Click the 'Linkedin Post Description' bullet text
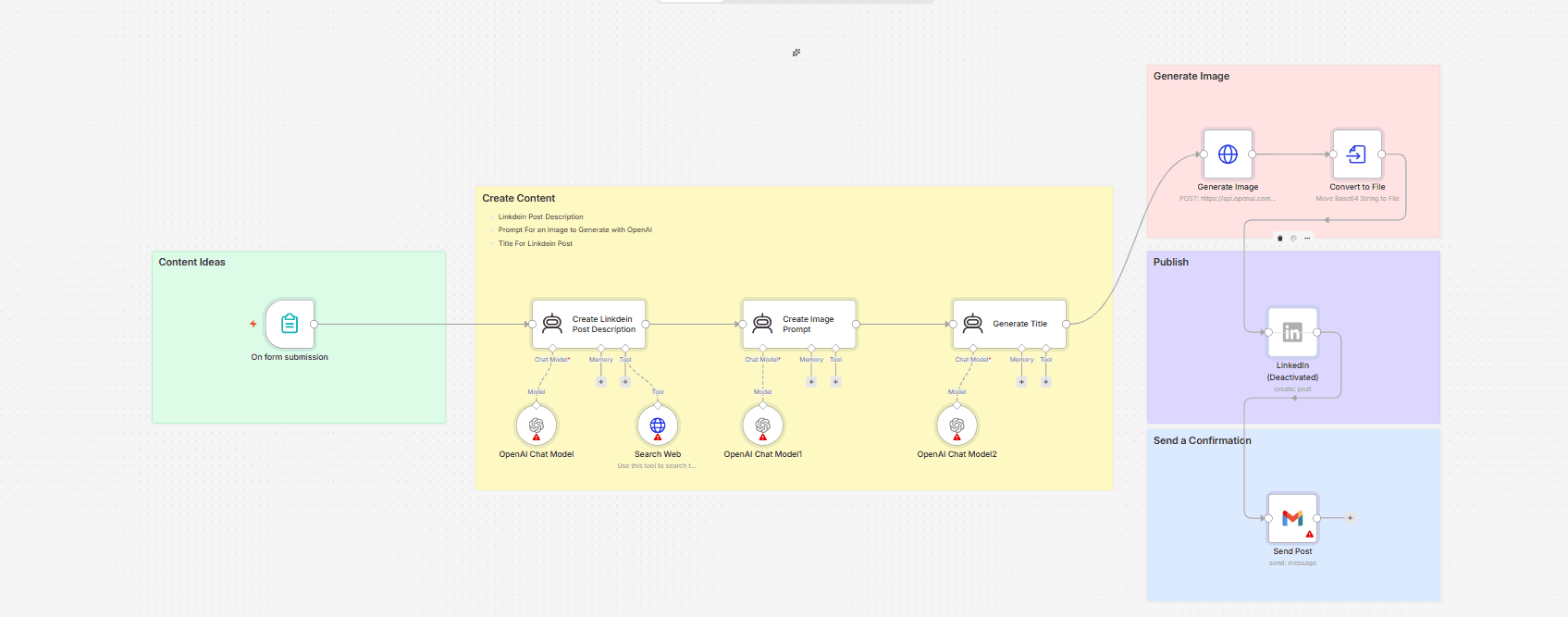 [540, 216]
